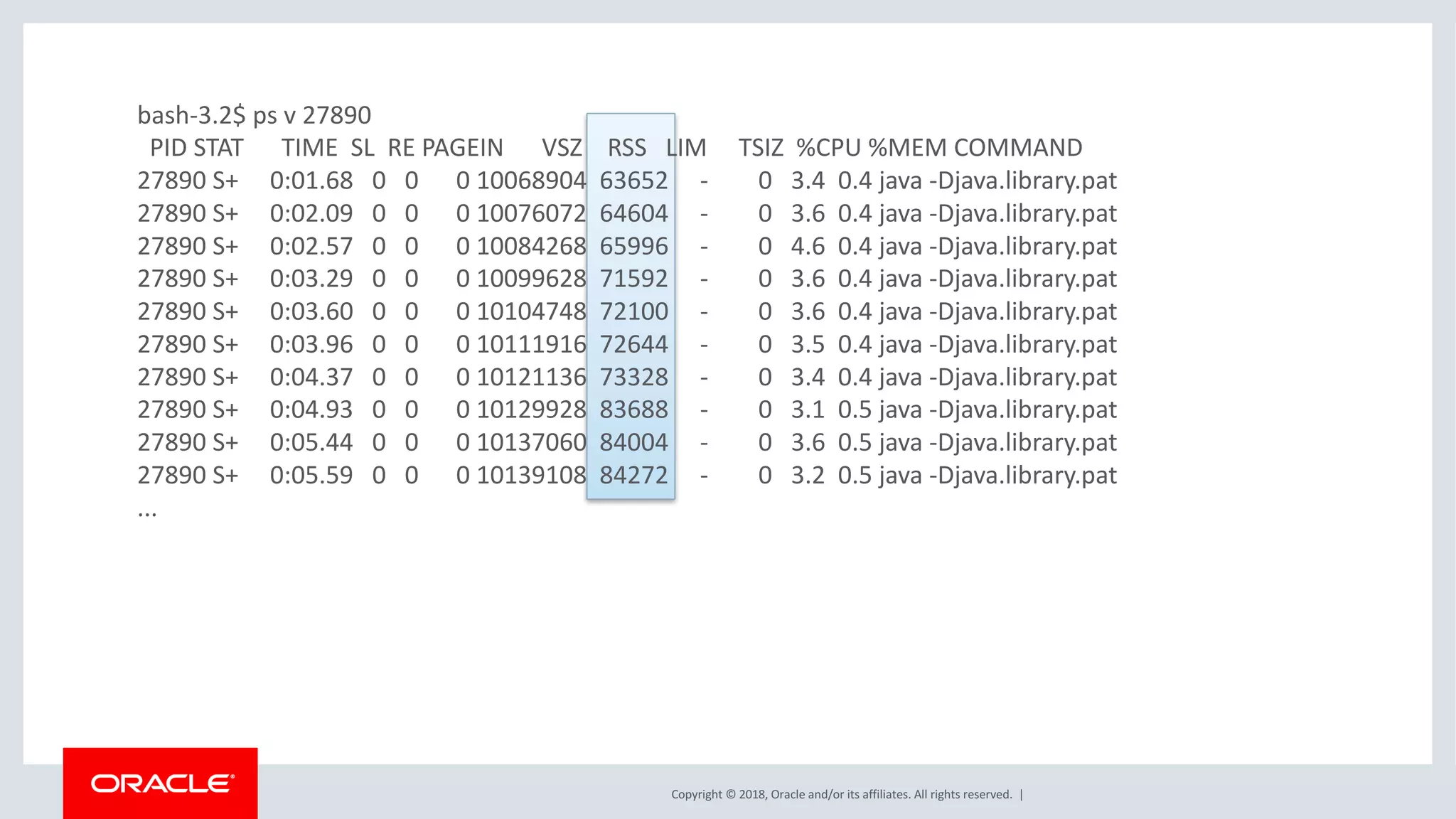This screenshot has width=1456, height=819.
Task: Click the TSIZ column header
Action: click(x=761, y=148)
